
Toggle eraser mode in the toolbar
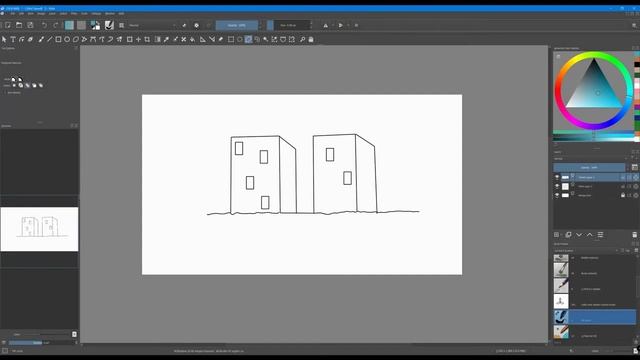click(184, 25)
